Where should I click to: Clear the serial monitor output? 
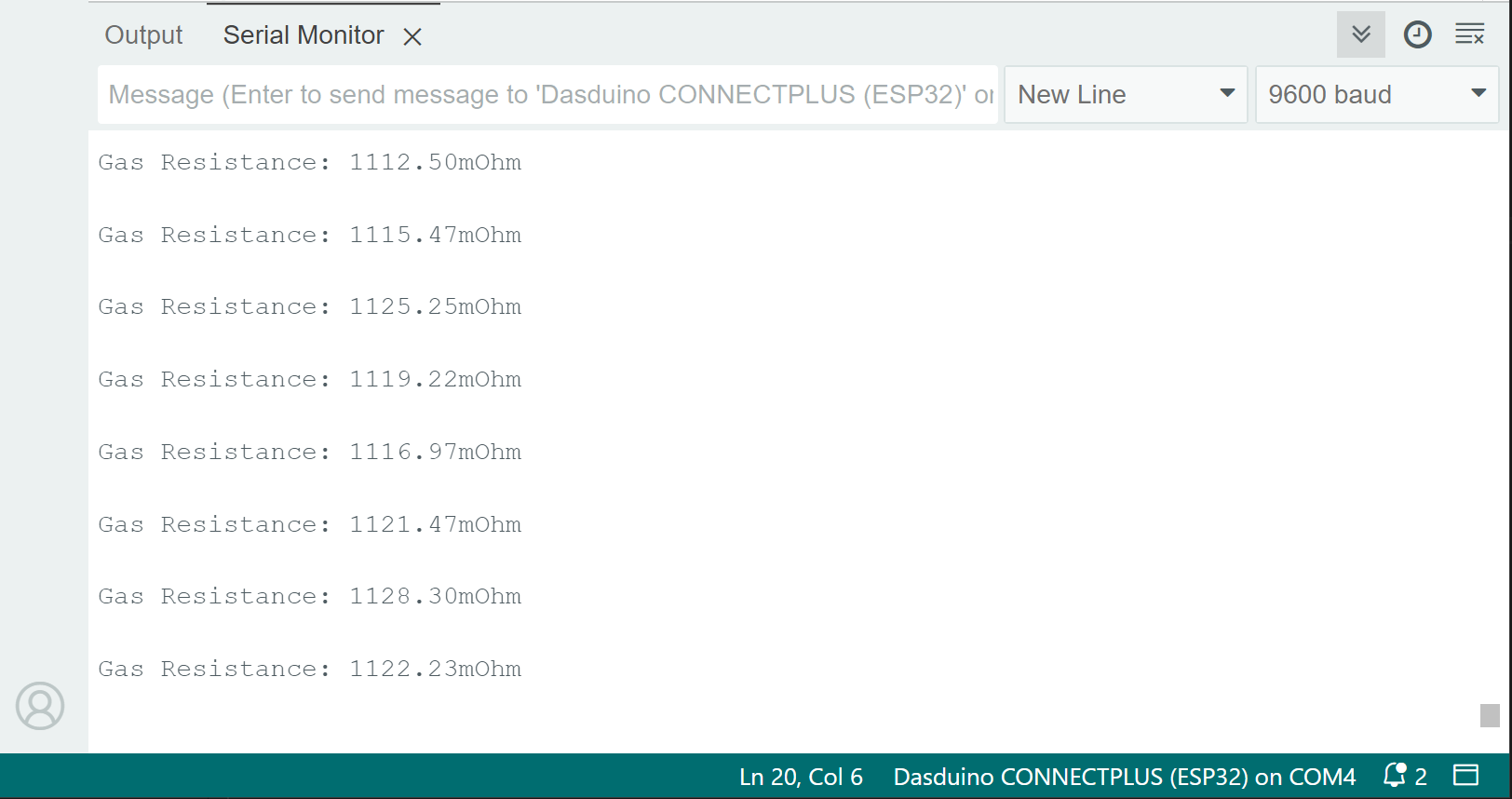pyautogui.click(x=1469, y=35)
